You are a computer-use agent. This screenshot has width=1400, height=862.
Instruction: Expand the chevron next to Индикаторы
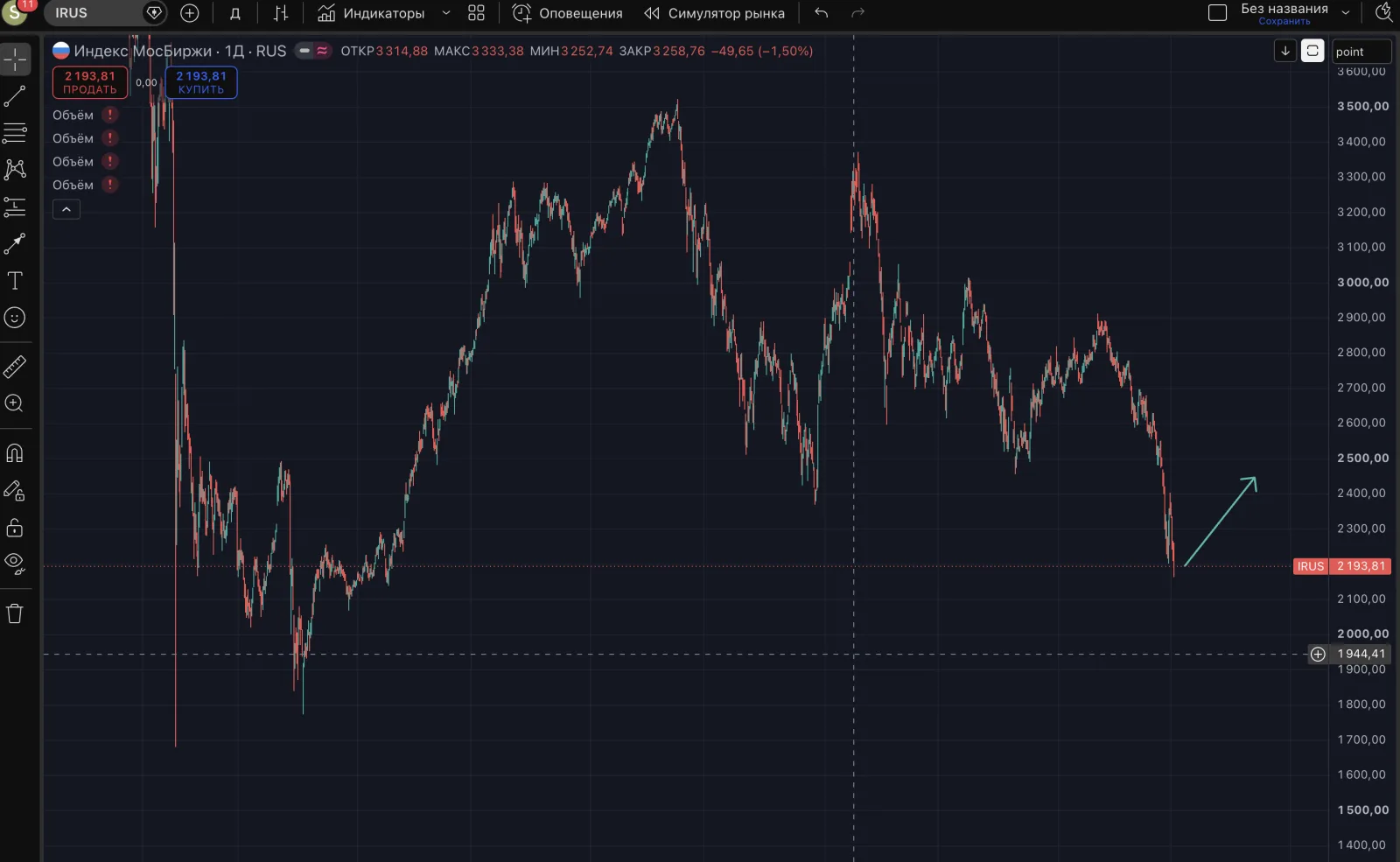tap(446, 13)
